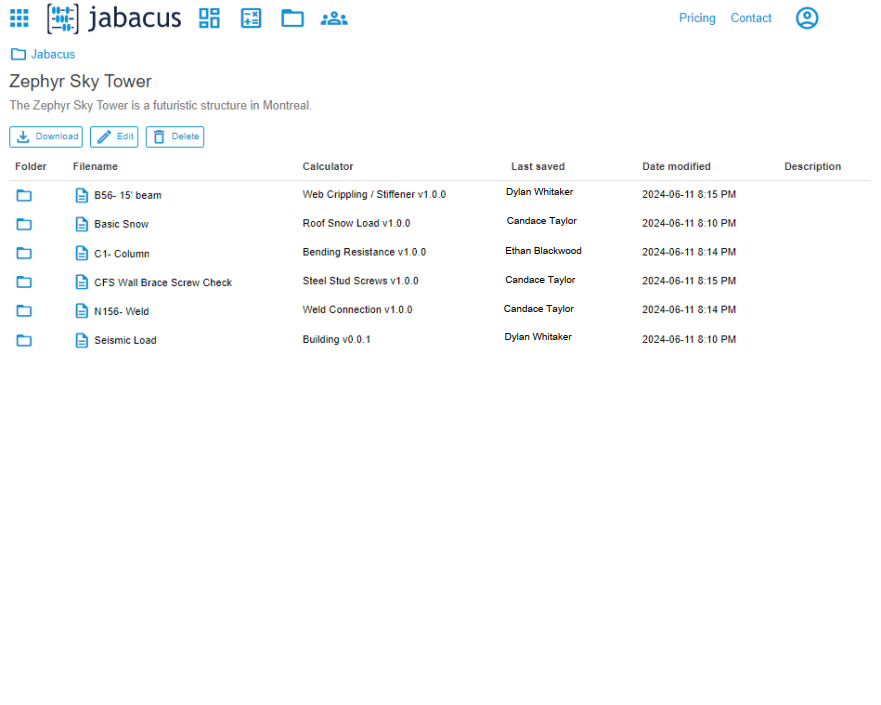Open folder icon for B56- 15' beam row

[x=24, y=195]
